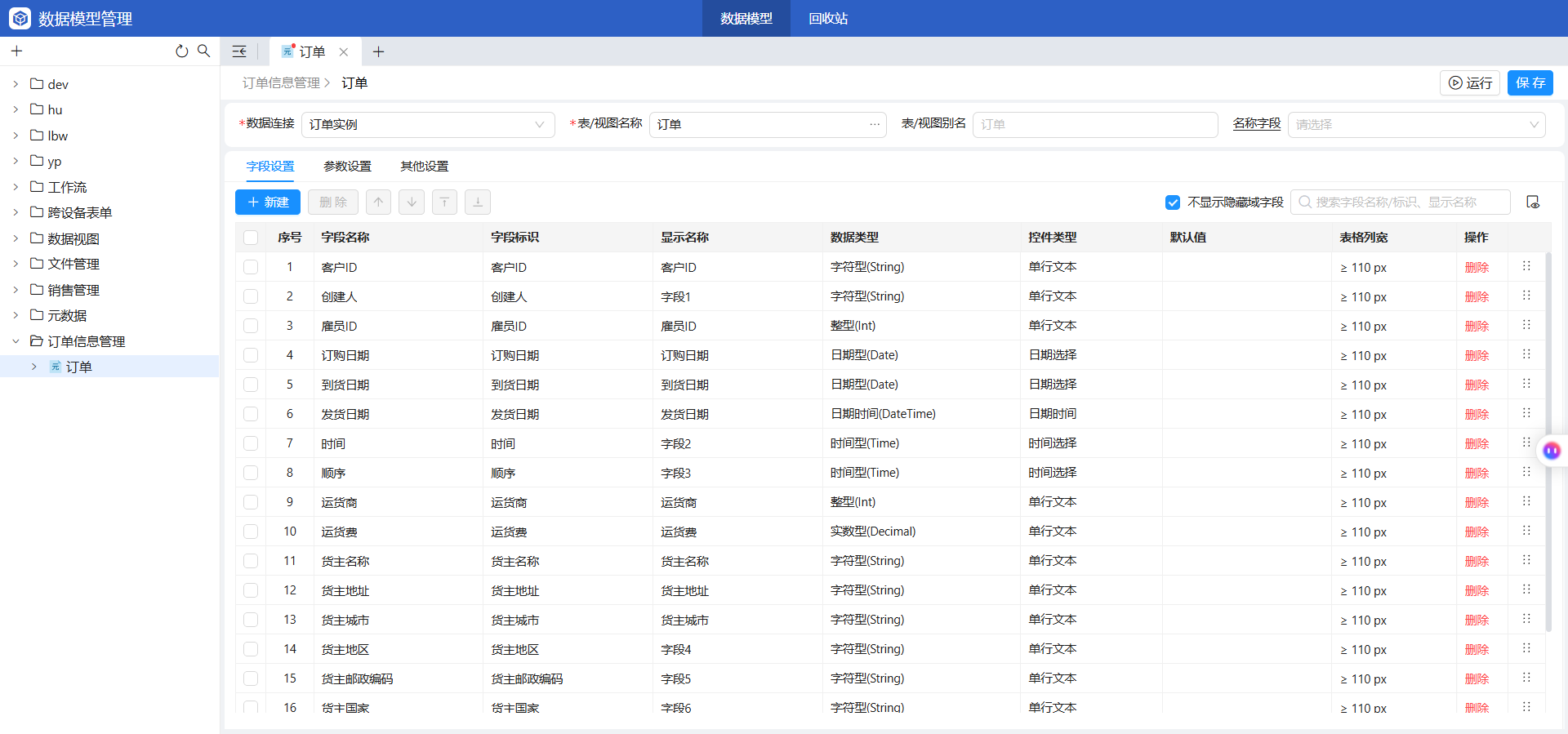
Task: Check the 运货商 row checkbox
Action: pos(251,502)
